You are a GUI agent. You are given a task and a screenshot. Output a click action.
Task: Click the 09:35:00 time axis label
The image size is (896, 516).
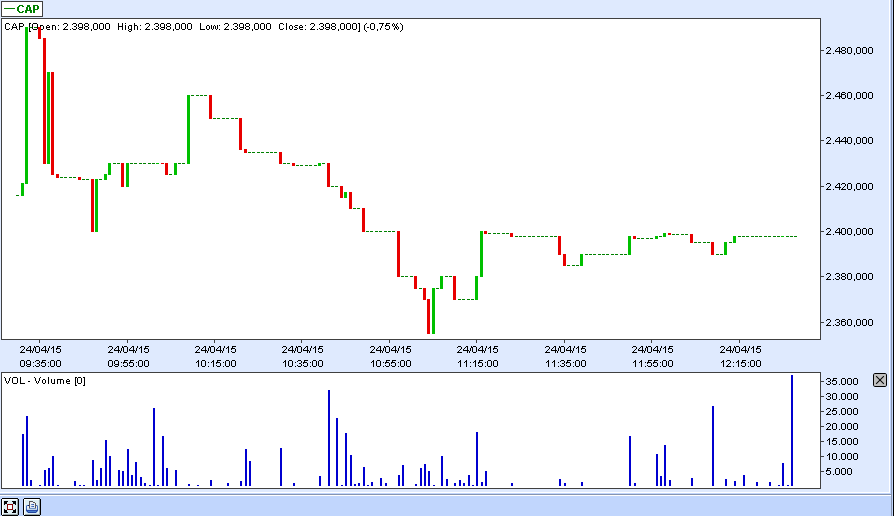click(41, 363)
